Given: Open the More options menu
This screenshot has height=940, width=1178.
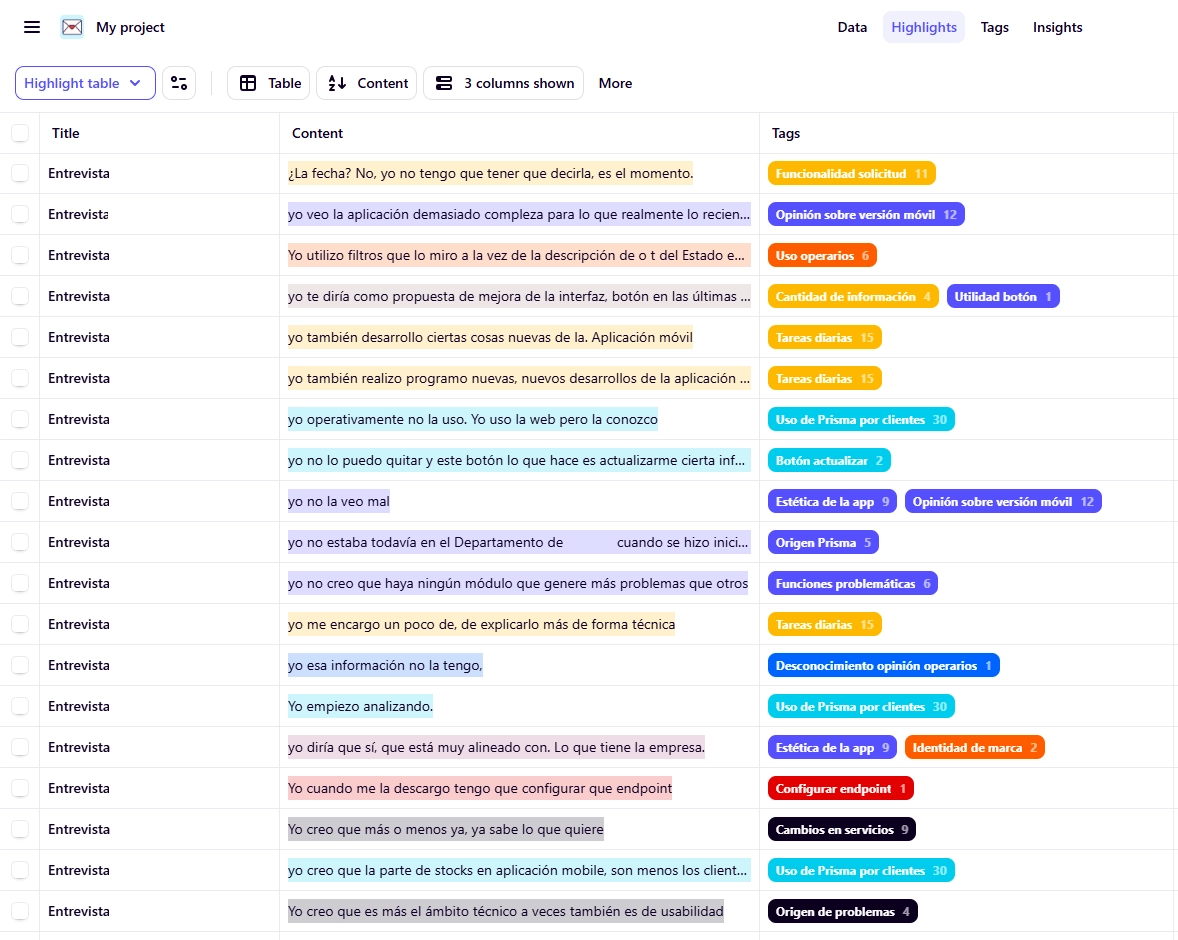Looking at the screenshot, I should pos(615,83).
